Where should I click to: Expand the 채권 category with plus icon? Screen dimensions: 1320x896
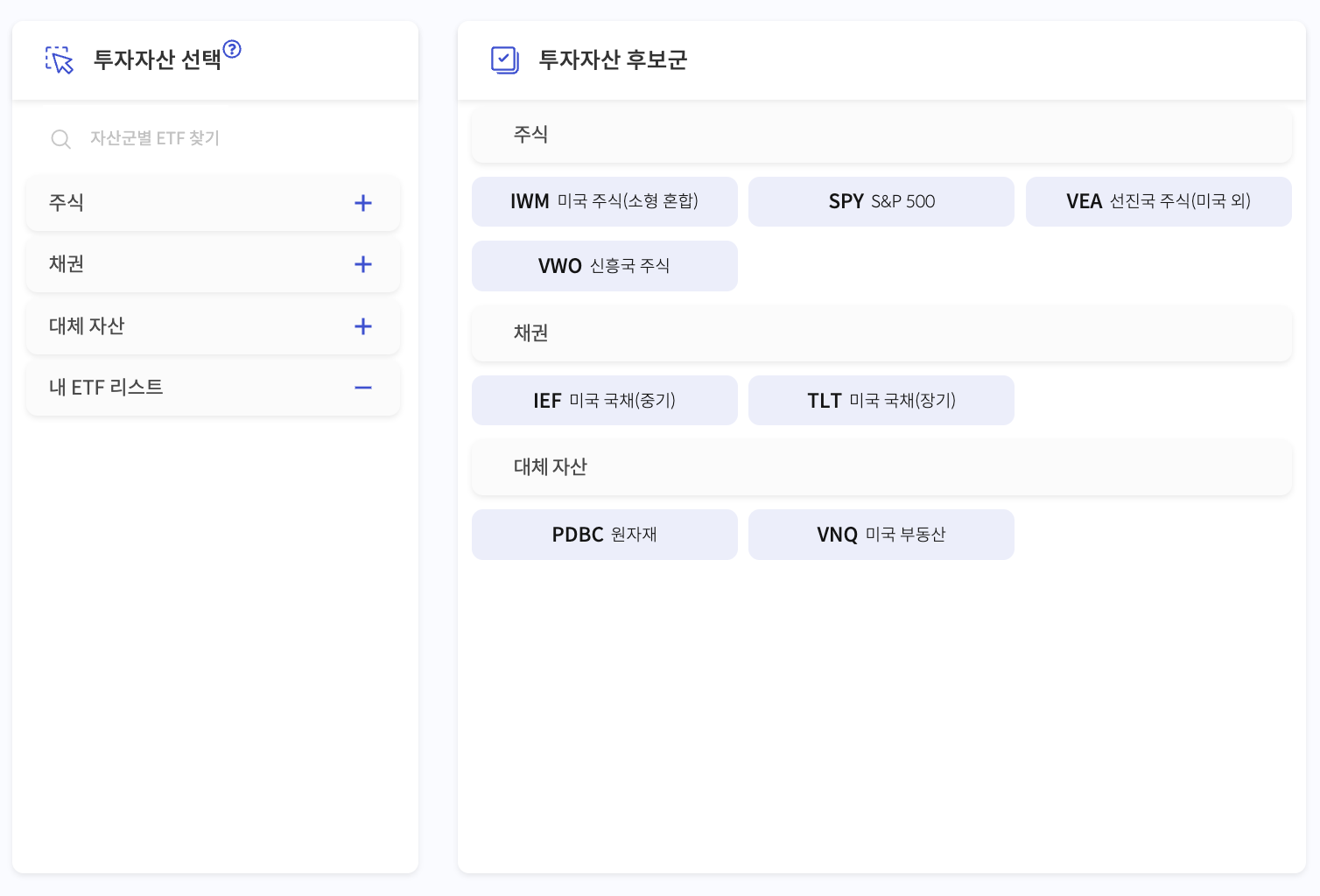click(363, 264)
